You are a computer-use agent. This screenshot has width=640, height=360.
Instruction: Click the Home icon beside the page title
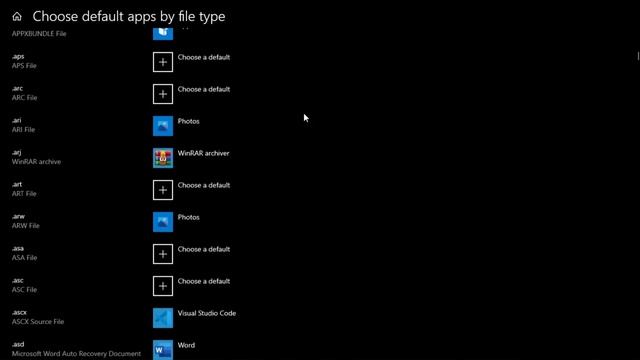(x=17, y=16)
